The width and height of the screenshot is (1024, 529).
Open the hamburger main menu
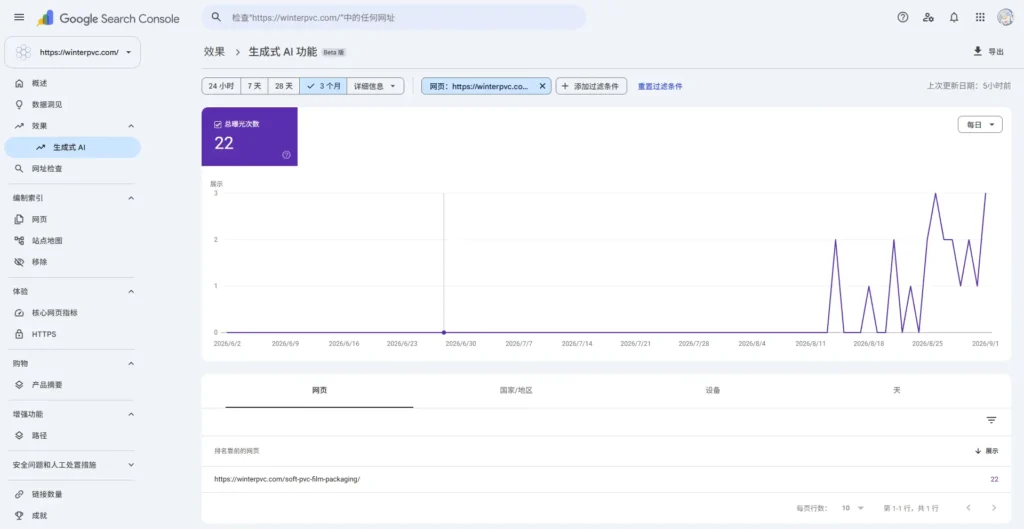point(19,18)
